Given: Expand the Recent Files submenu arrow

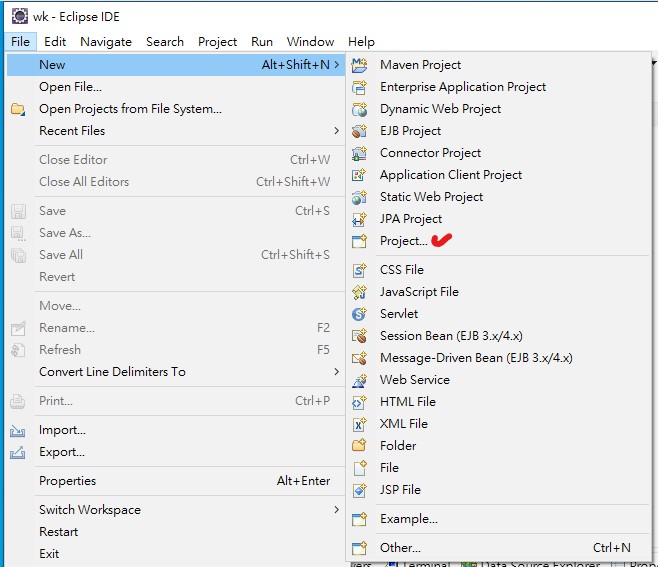Looking at the screenshot, I should click(336, 131).
